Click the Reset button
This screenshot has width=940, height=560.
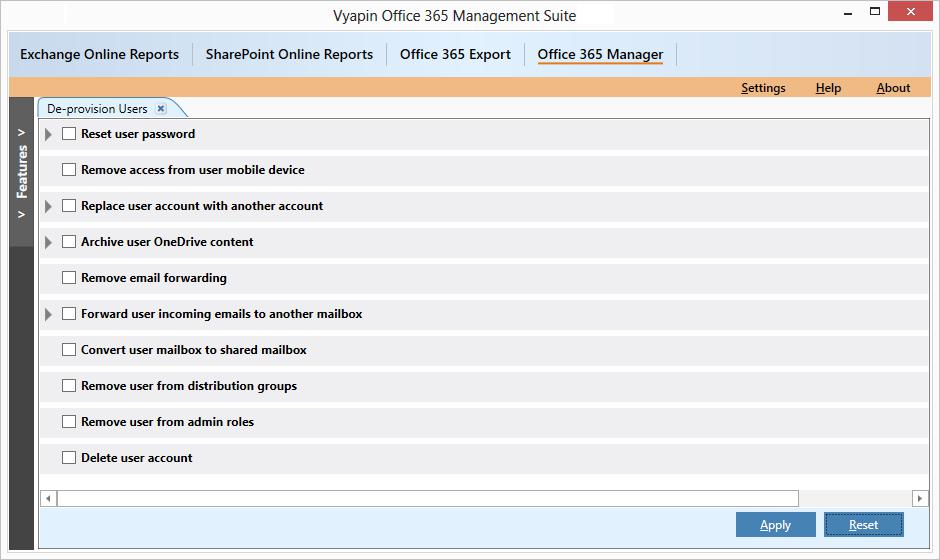click(x=864, y=525)
